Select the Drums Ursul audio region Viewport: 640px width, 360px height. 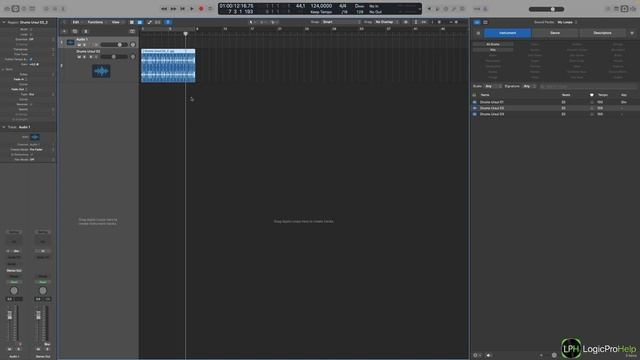pos(168,66)
